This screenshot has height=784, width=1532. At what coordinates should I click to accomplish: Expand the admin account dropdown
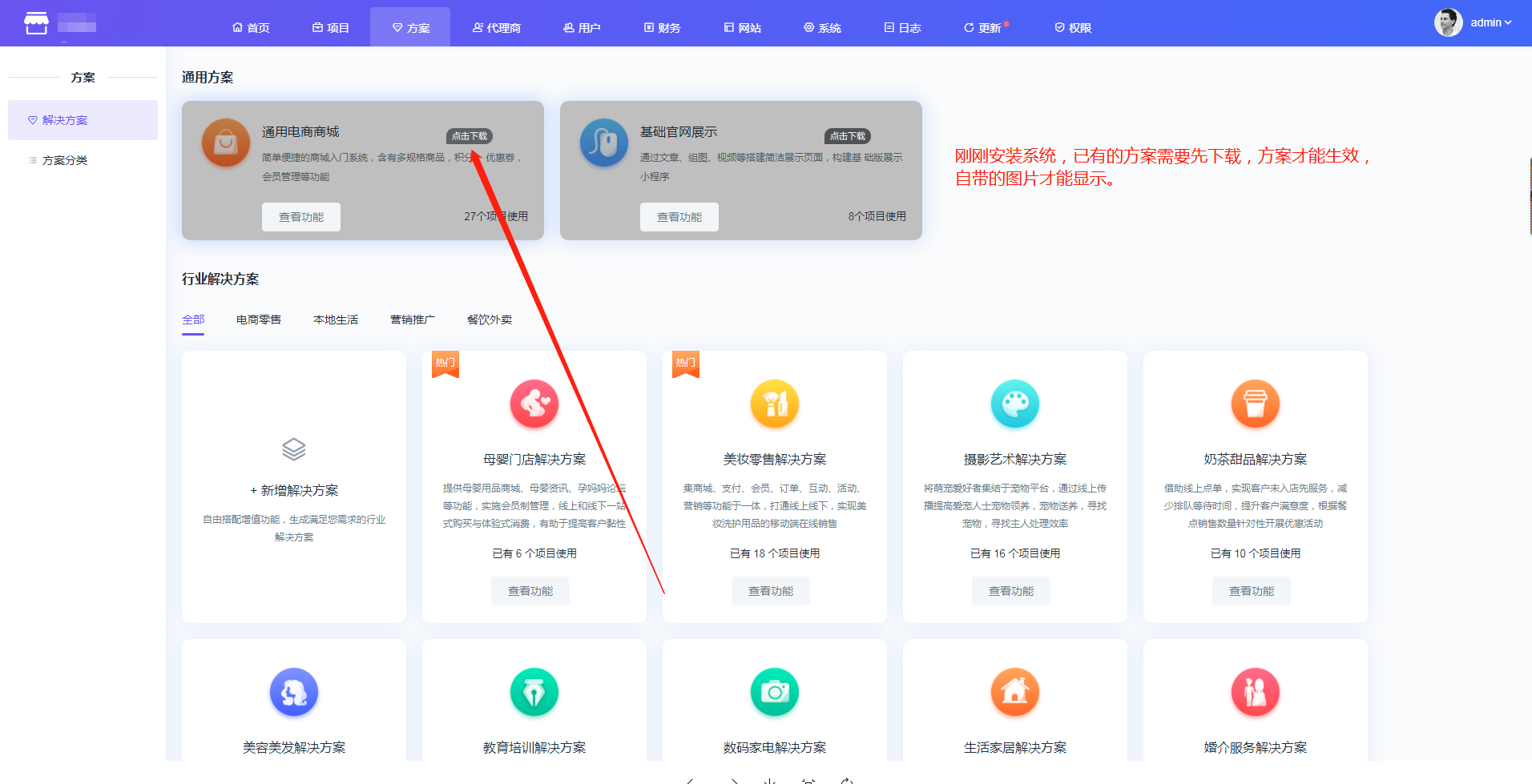point(1491,22)
